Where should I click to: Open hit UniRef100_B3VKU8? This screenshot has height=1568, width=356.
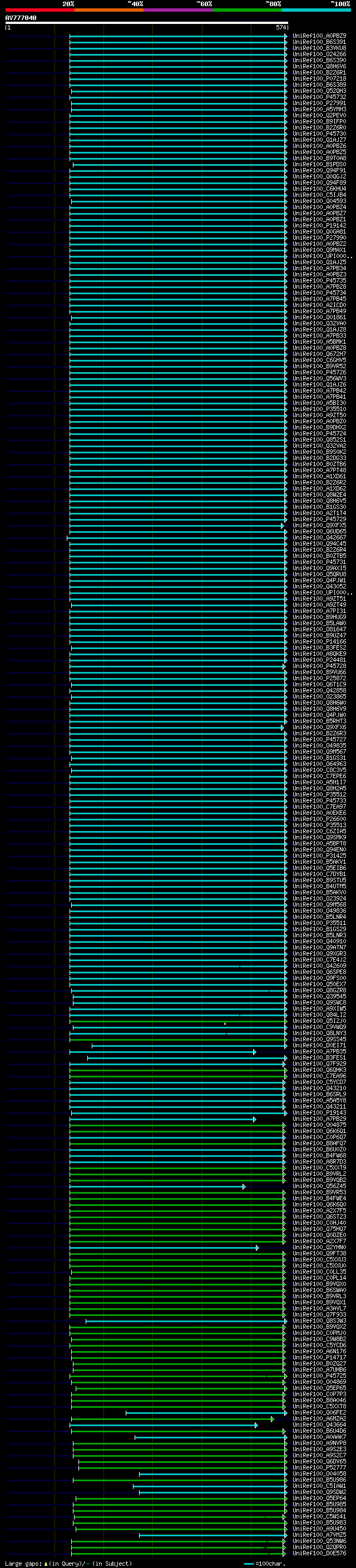pos(319,48)
